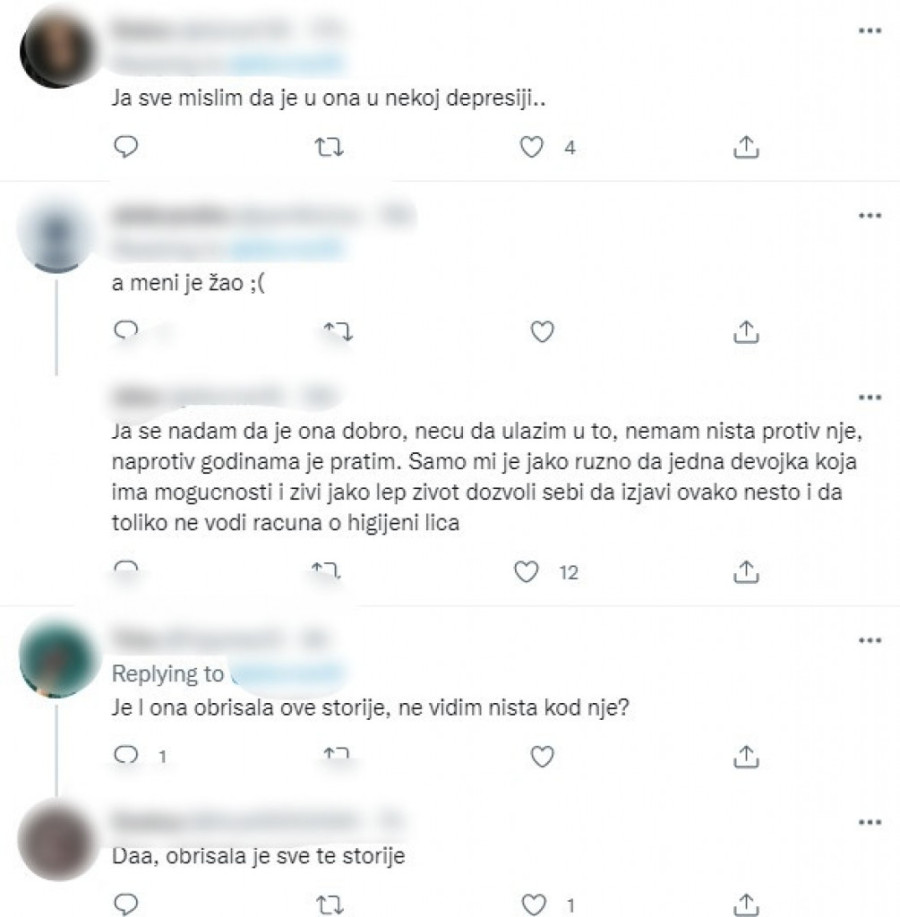This screenshot has width=900, height=917.
Task: Open more options on 'a meni je žao' tweet
Action: (x=870, y=215)
